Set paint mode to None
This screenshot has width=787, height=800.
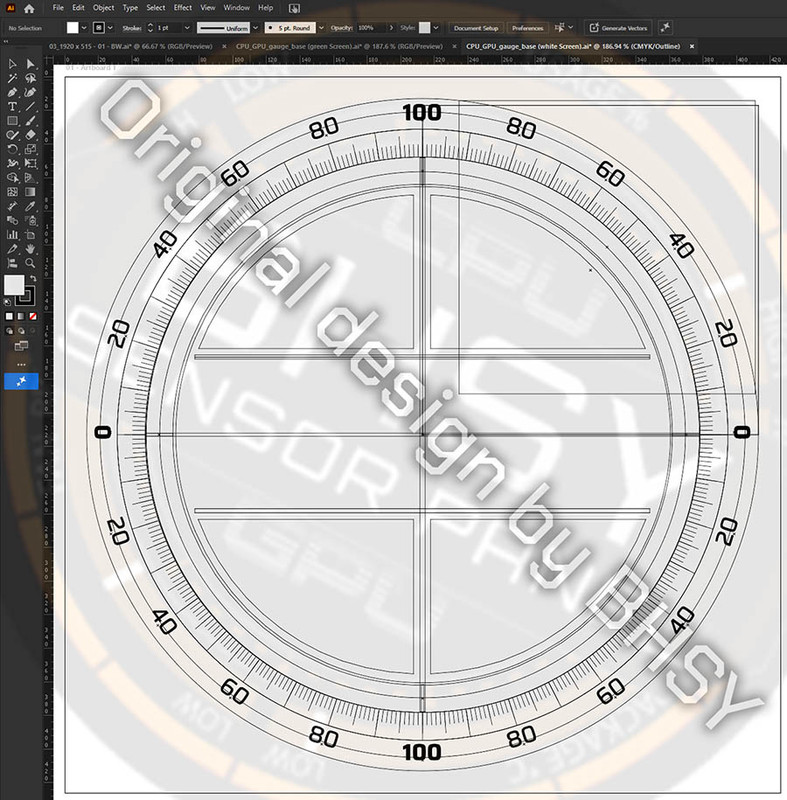coord(33,316)
